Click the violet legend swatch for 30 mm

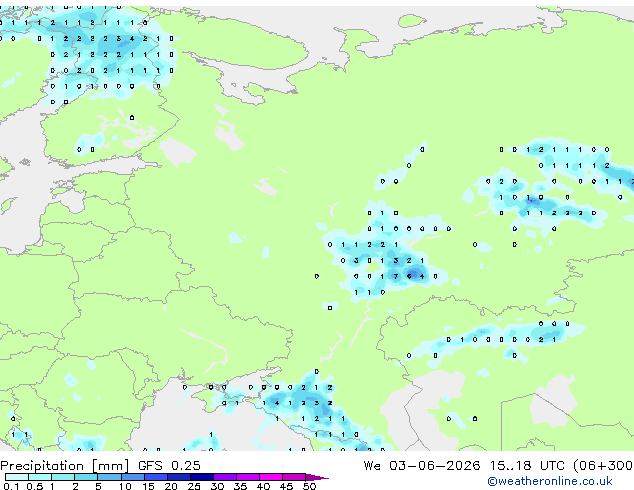225,477
